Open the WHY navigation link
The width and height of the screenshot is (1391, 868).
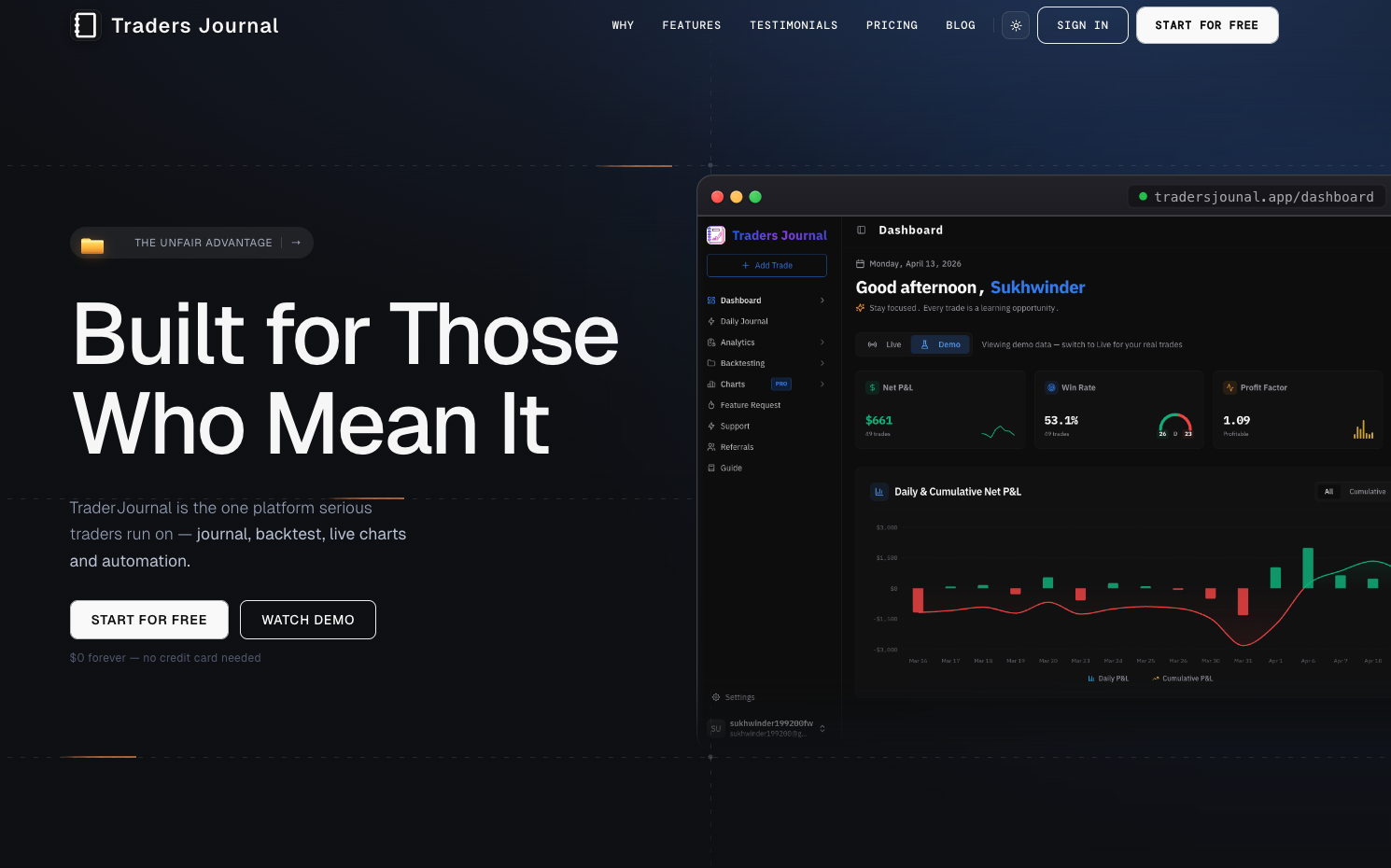tap(623, 25)
